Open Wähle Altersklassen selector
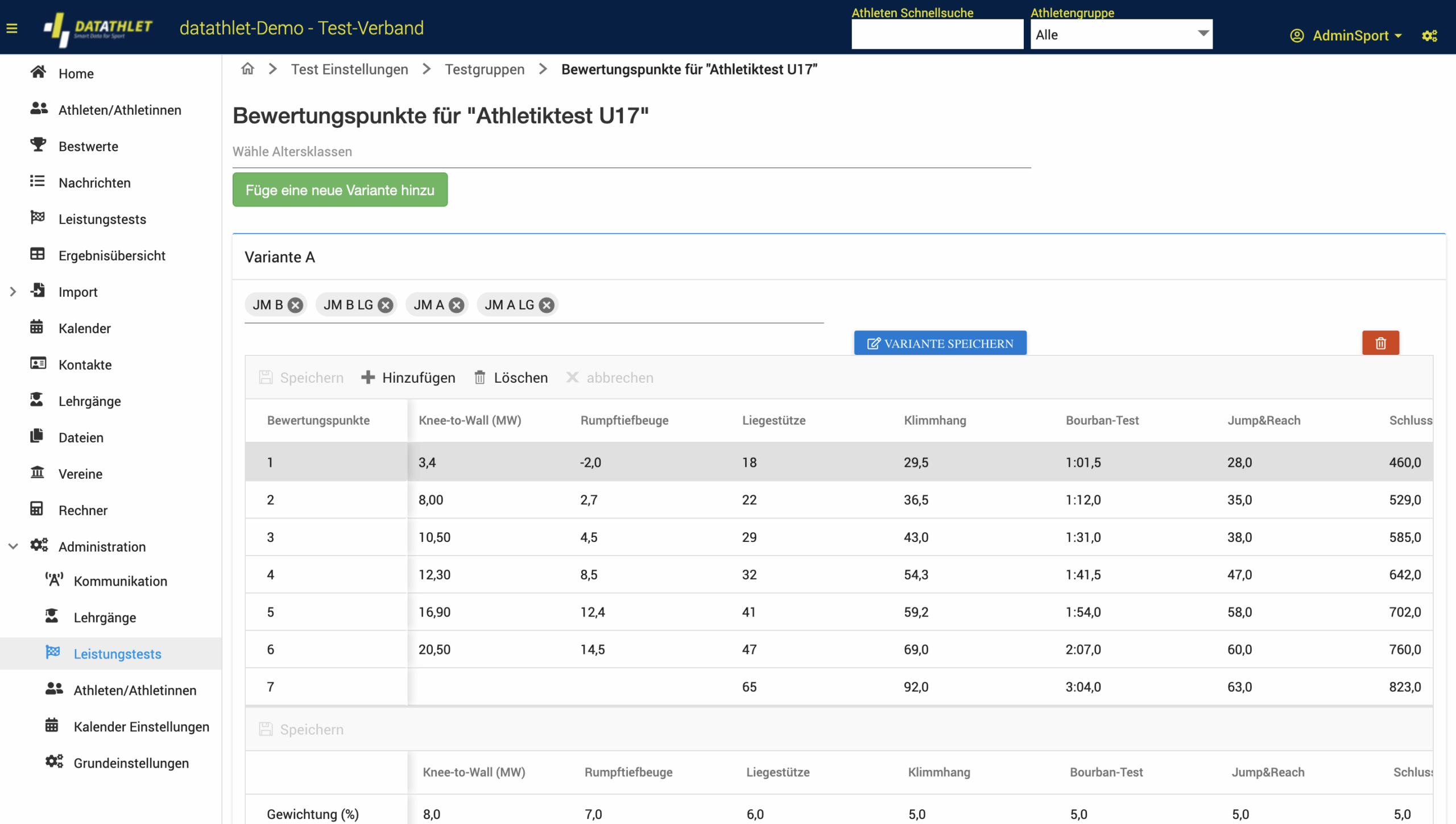 coord(631,152)
